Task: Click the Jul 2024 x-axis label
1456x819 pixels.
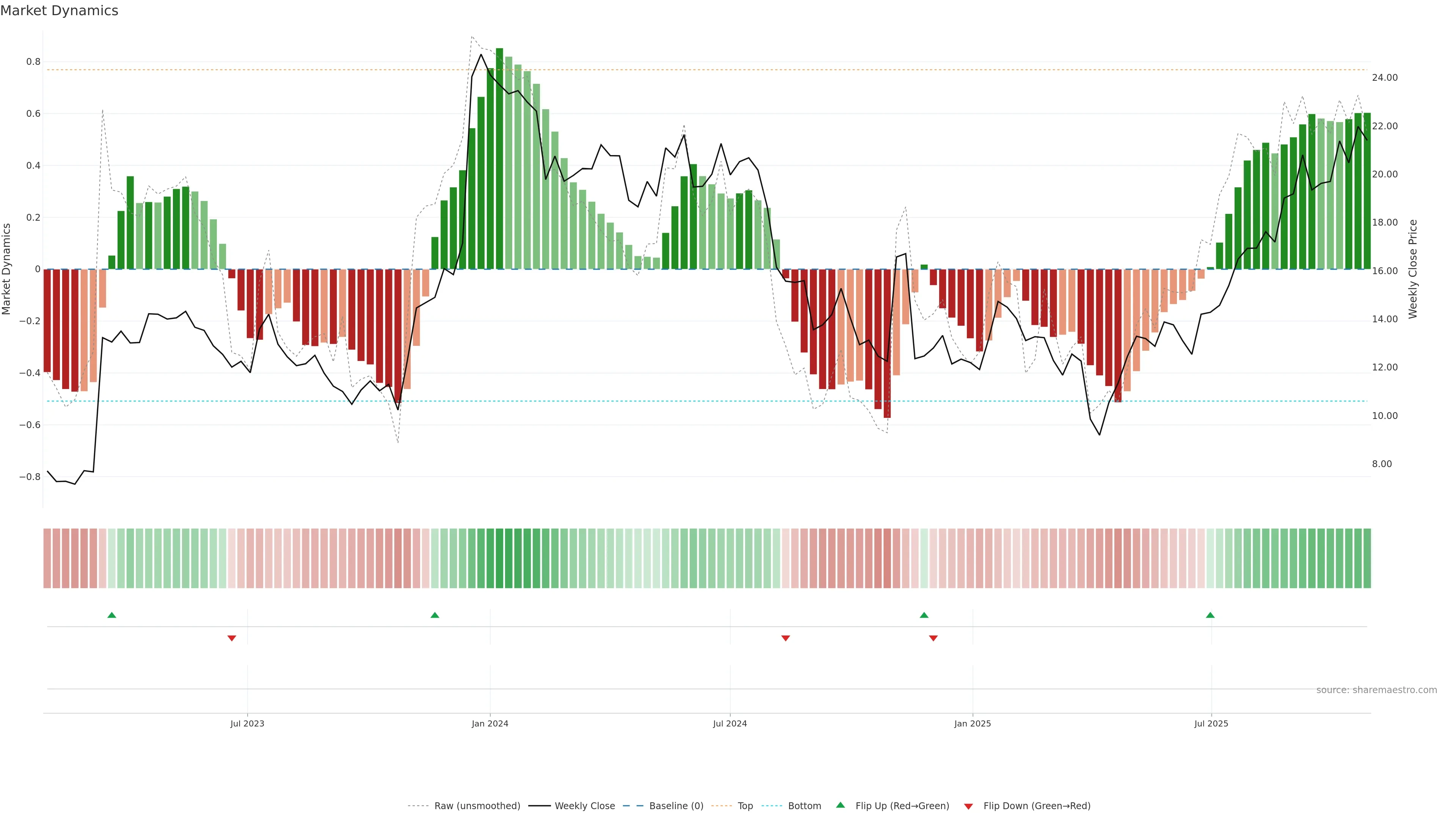Action: [730, 723]
